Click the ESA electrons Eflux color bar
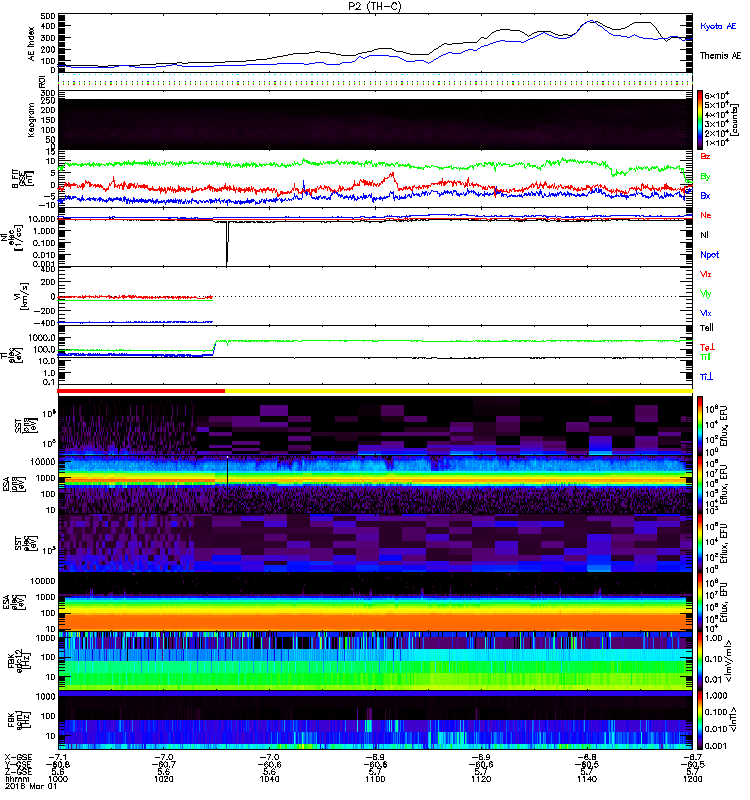The image size is (750, 800). click(700, 602)
